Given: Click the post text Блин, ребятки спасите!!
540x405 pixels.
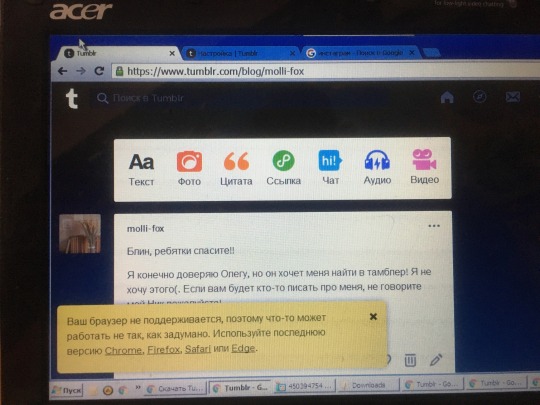Looking at the screenshot, I should pos(180,251).
